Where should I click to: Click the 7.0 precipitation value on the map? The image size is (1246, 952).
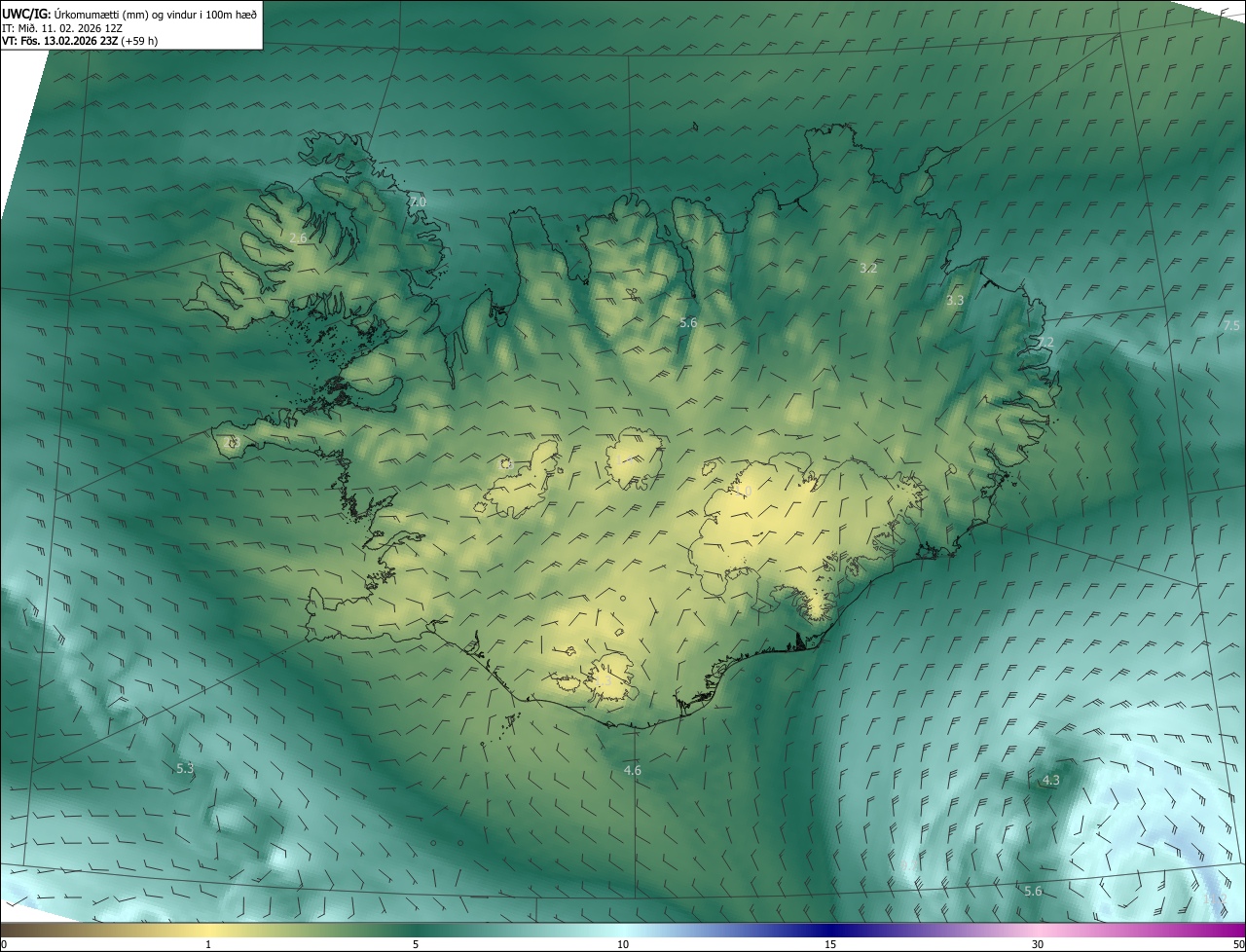click(418, 201)
